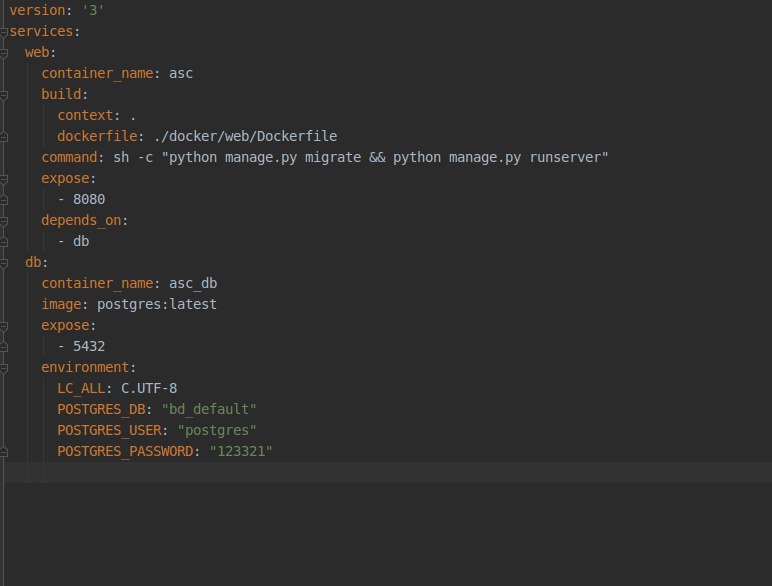Collapse the web service fold marker
Image resolution: width=772 pixels, height=586 pixels.
coord(4,53)
